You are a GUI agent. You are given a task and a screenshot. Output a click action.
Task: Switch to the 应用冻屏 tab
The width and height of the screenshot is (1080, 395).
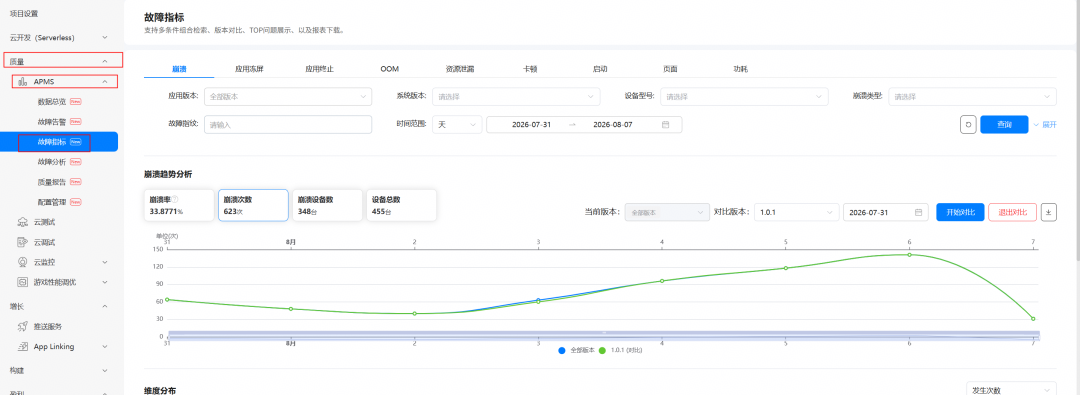(249, 69)
